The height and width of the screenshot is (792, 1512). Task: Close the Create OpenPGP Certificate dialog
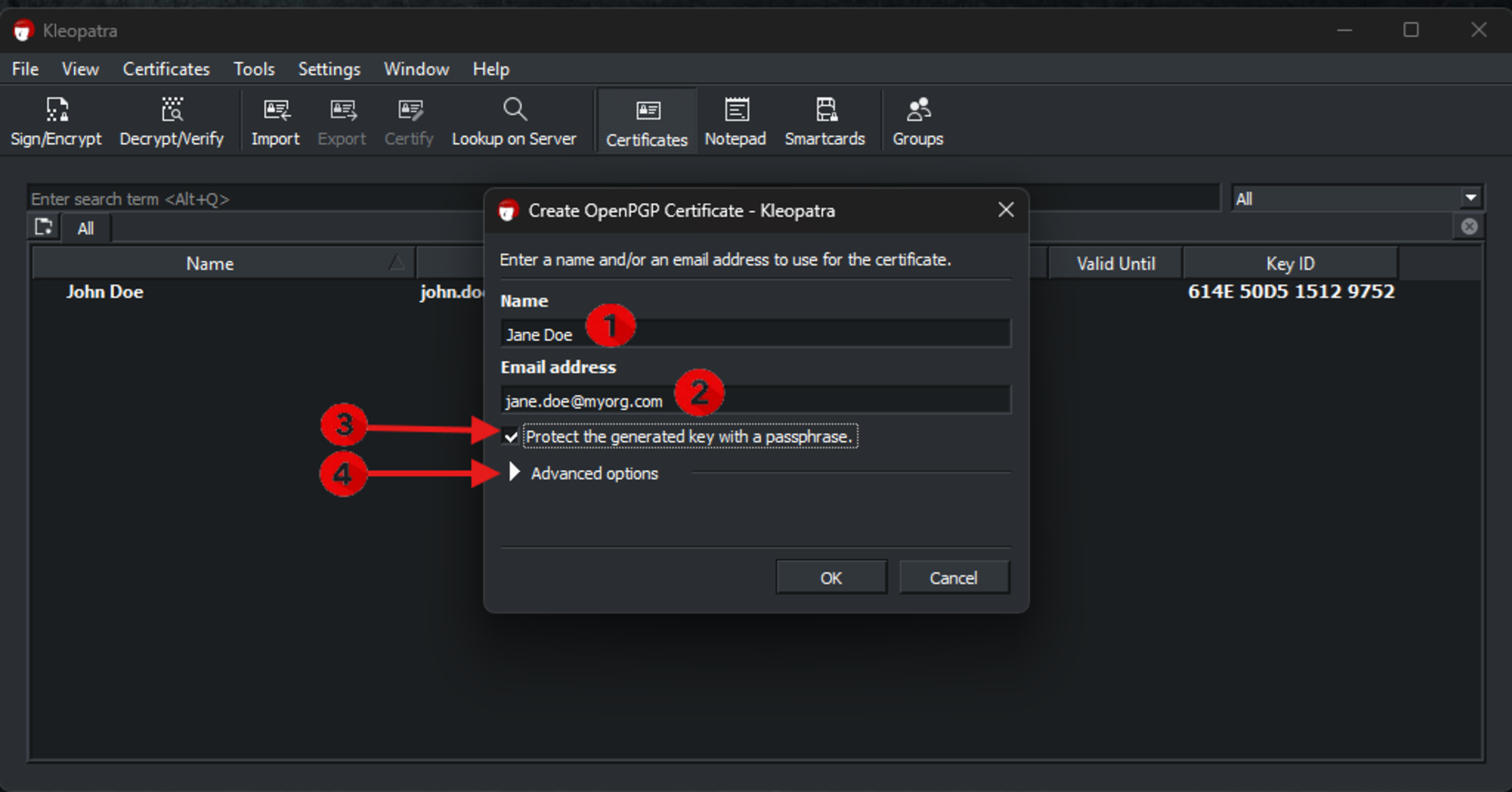coord(1006,210)
